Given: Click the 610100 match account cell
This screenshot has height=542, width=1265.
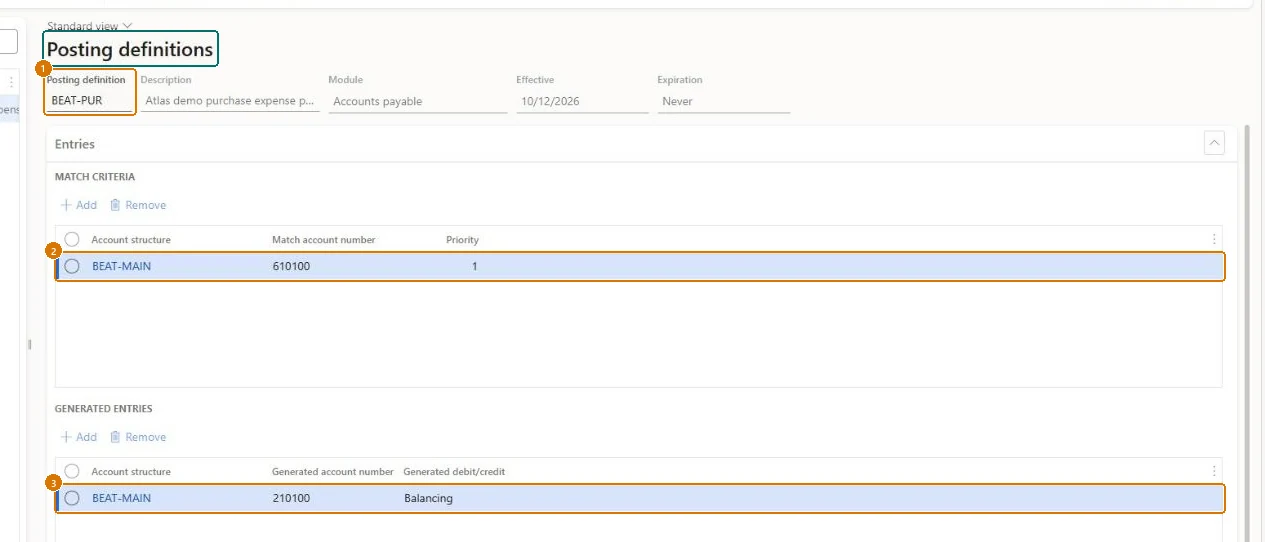Looking at the screenshot, I should pos(291,266).
